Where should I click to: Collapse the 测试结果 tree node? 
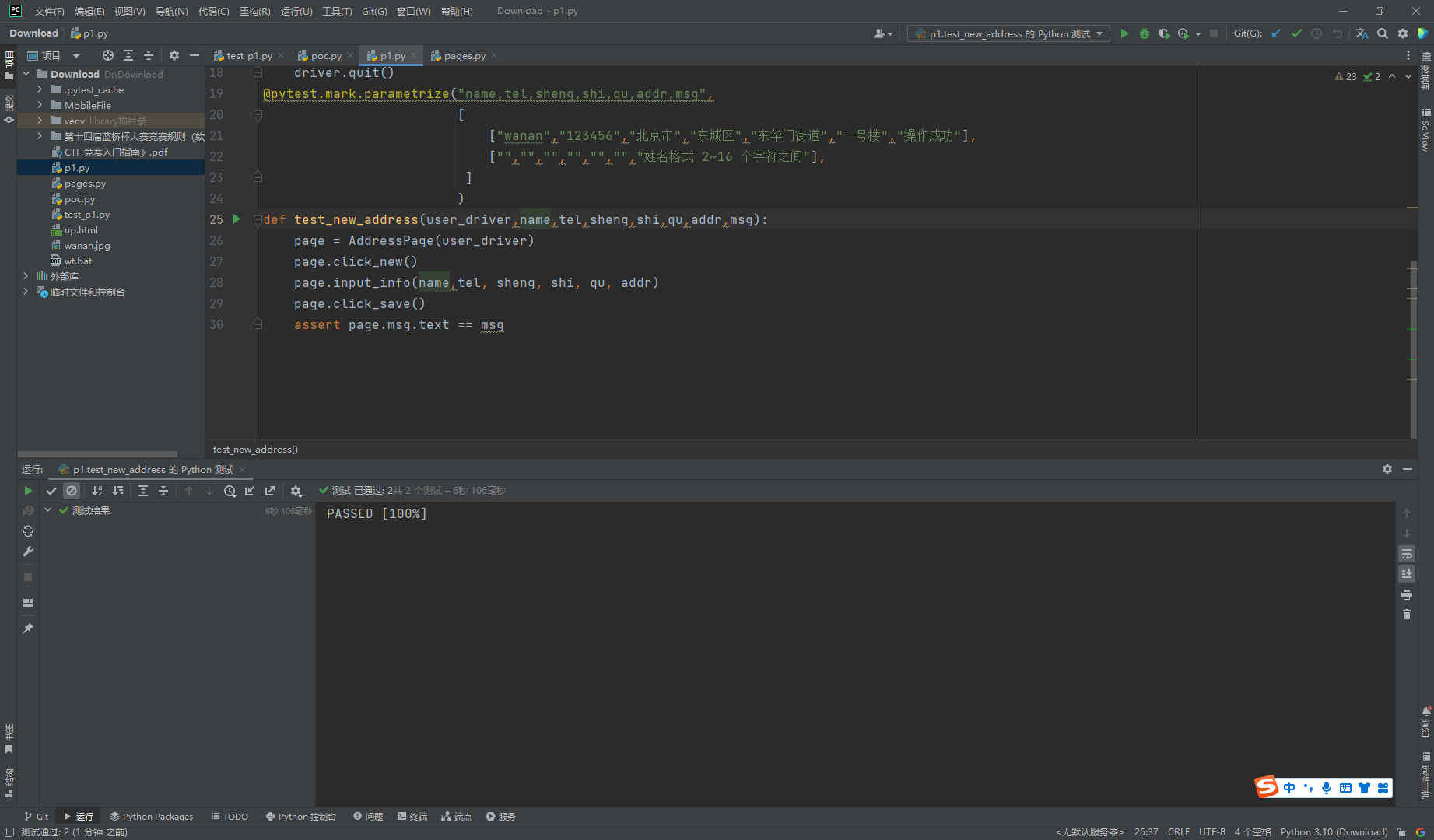pos(48,510)
